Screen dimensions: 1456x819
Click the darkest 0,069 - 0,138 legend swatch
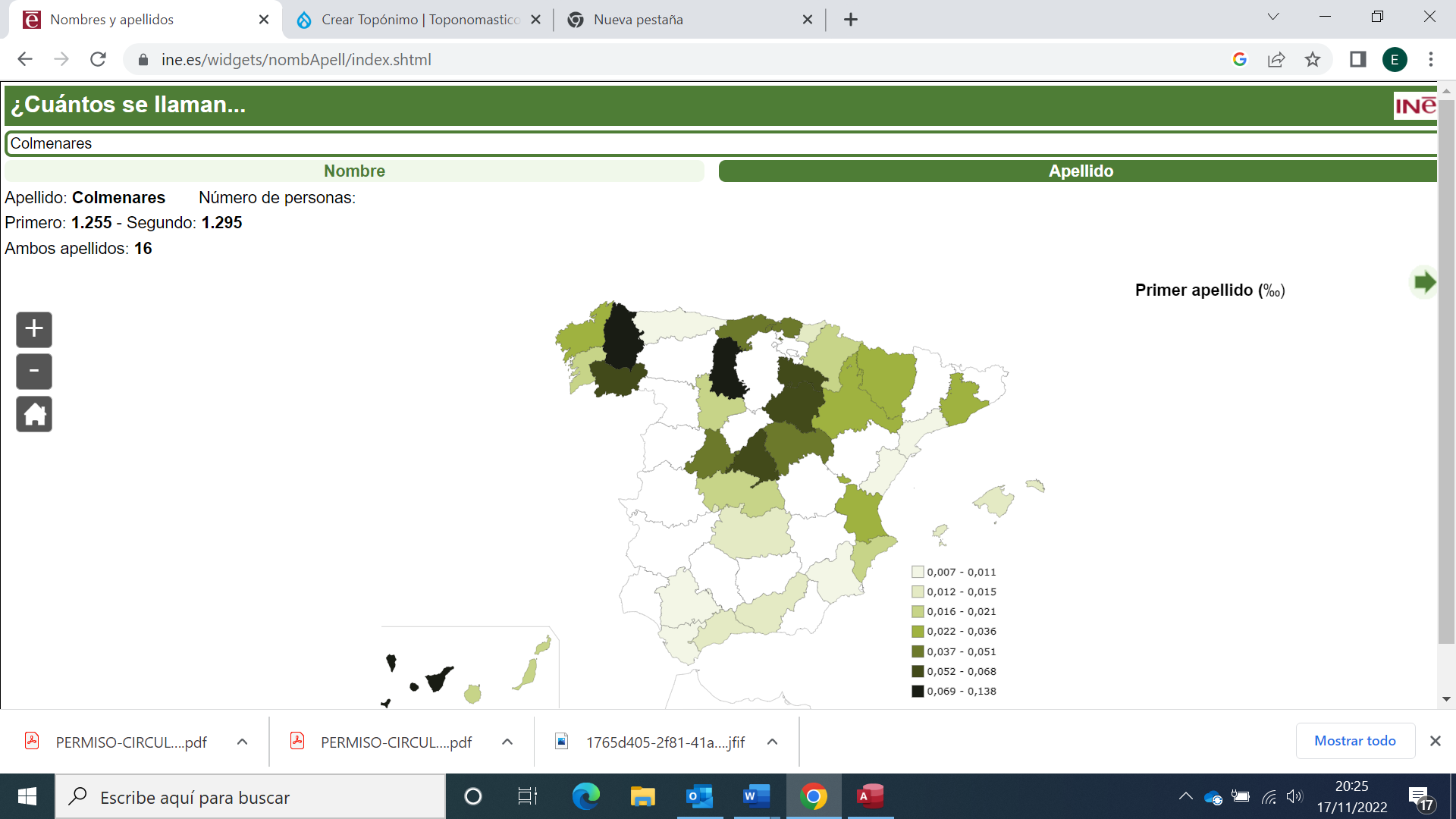918,691
